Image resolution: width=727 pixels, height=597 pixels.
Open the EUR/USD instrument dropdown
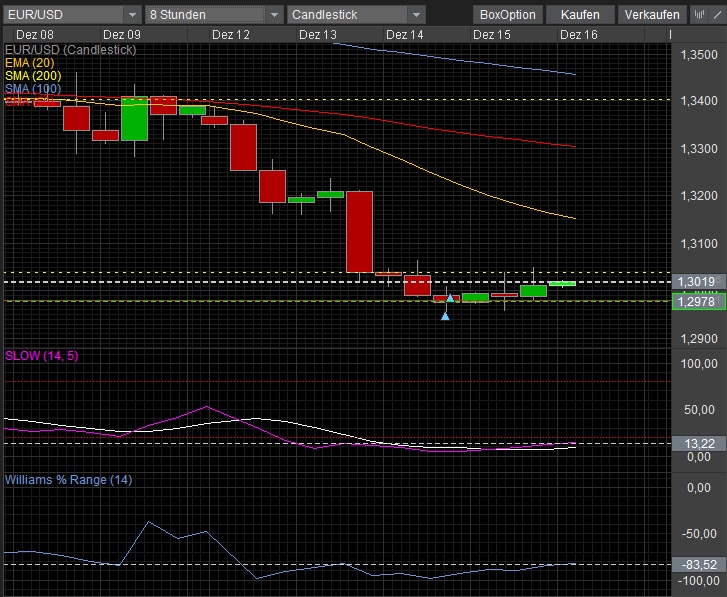point(72,15)
